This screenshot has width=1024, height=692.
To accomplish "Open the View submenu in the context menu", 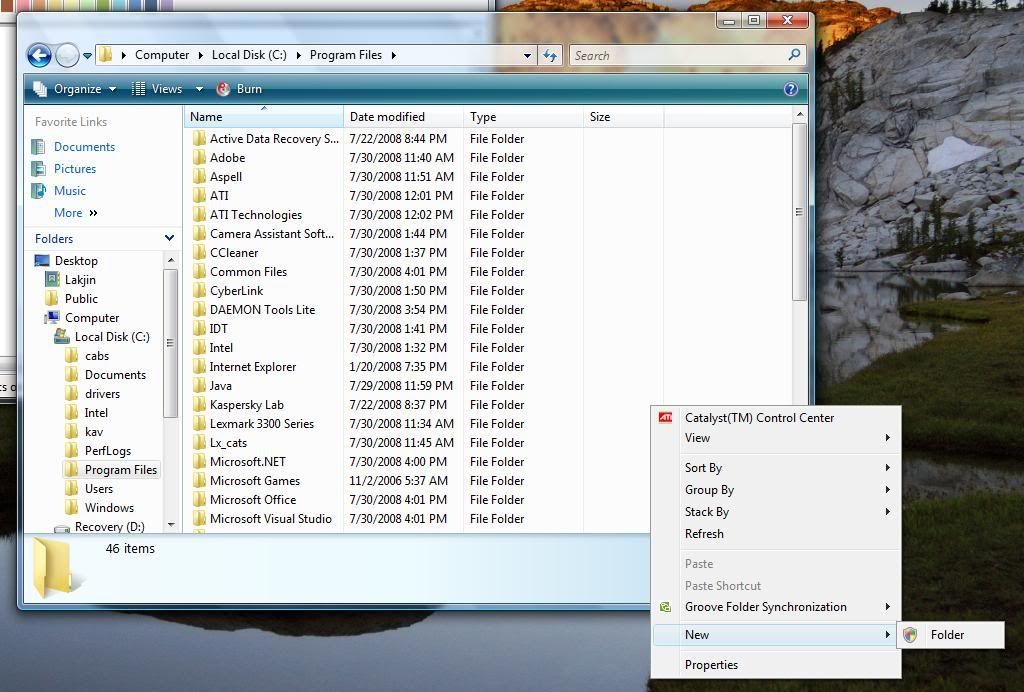I will pos(776,438).
